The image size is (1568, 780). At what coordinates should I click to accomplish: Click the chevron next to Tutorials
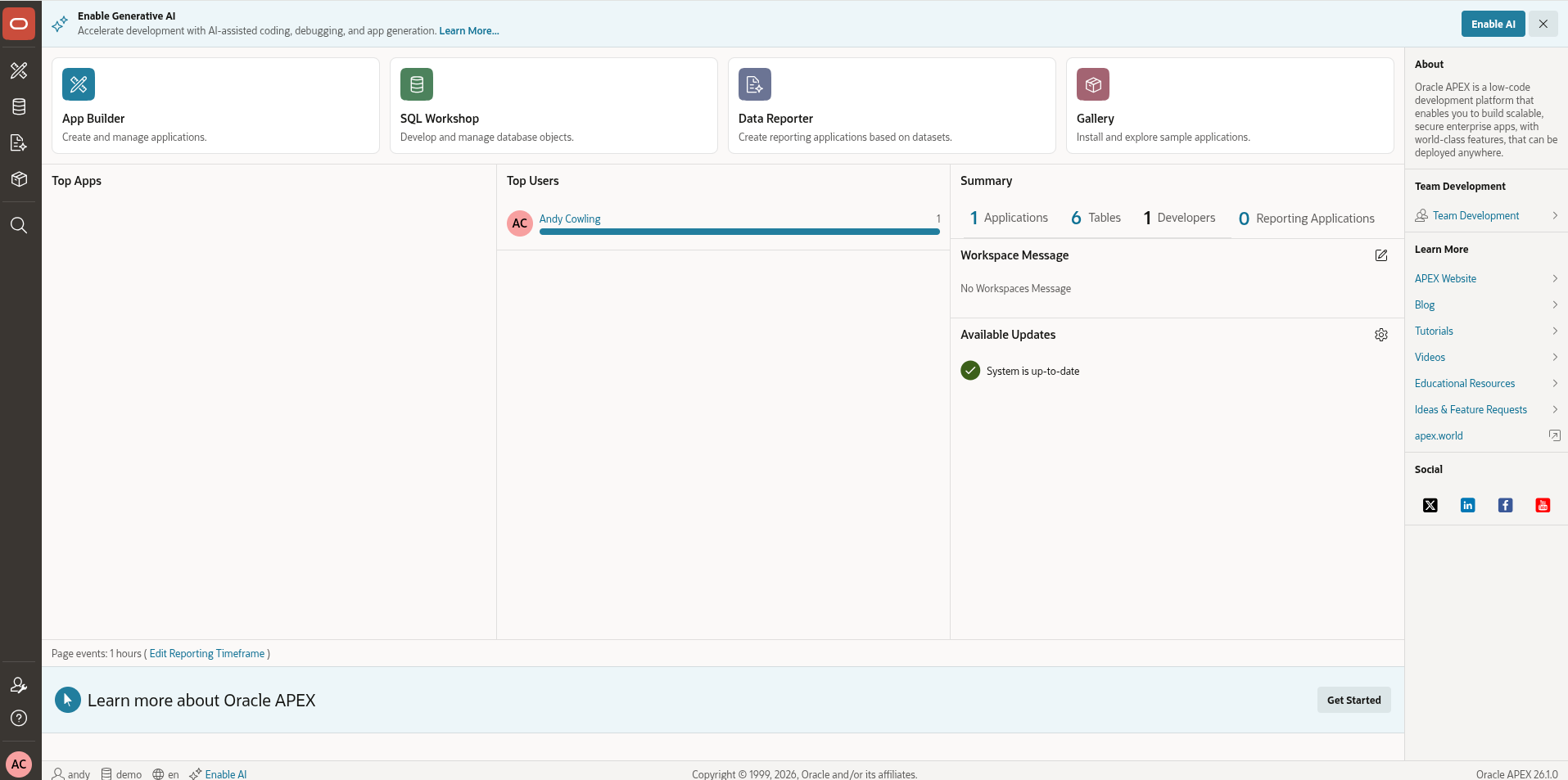pyautogui.click(x=1555, y=331)
